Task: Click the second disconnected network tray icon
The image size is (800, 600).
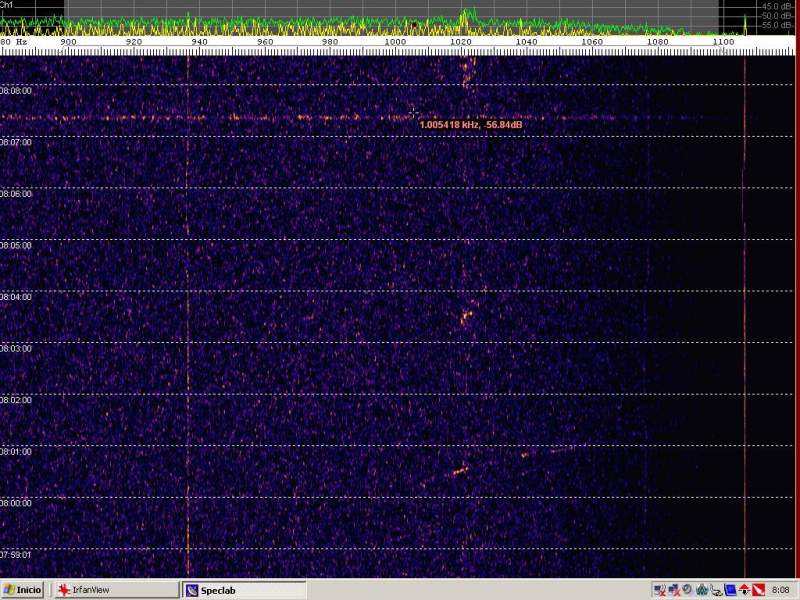Action: click(675, 590)
